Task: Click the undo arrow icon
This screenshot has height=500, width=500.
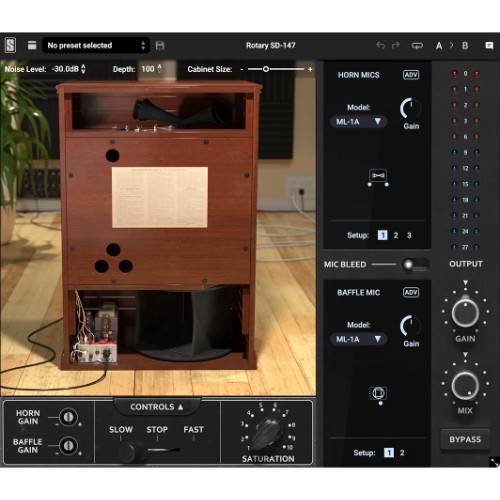Action: pos(381,45)
